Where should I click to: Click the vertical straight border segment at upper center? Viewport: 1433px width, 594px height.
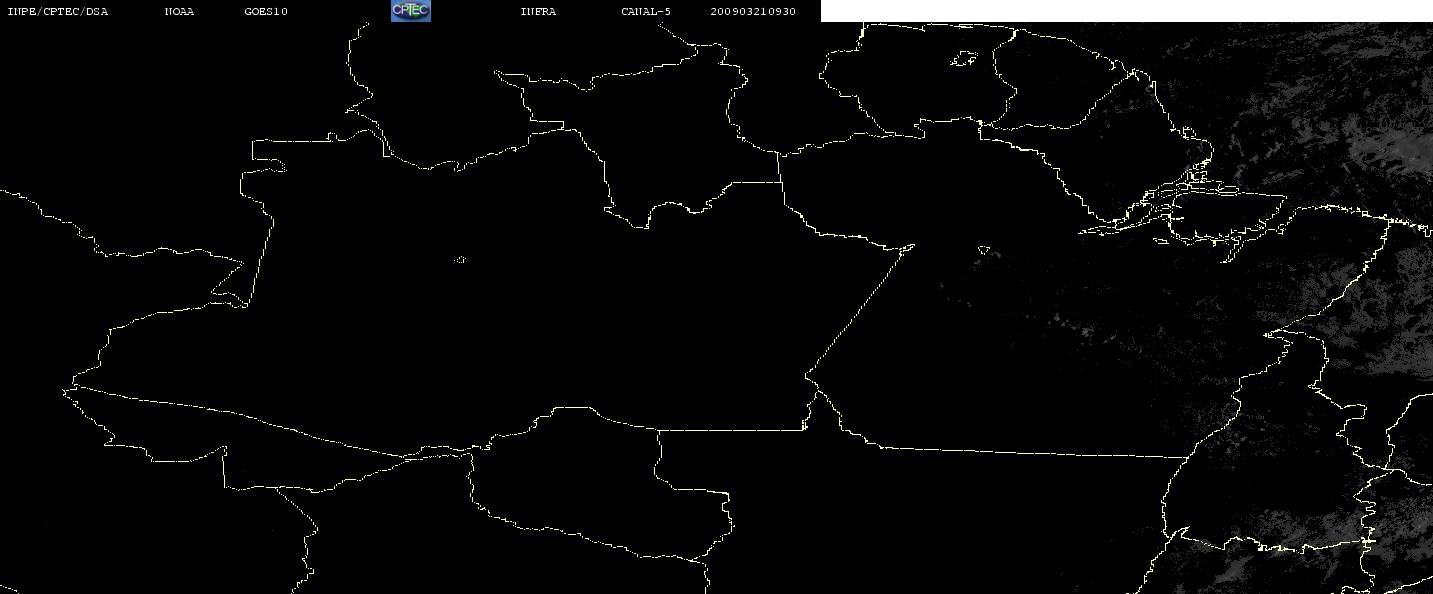point(780,168)
